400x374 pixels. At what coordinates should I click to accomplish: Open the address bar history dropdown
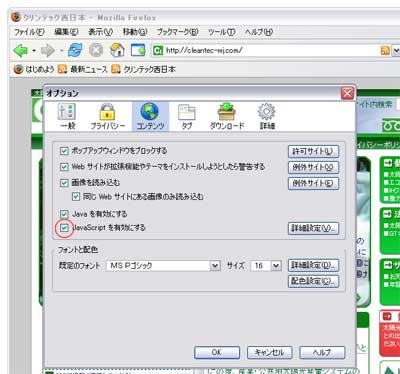[x=396, y=50]
